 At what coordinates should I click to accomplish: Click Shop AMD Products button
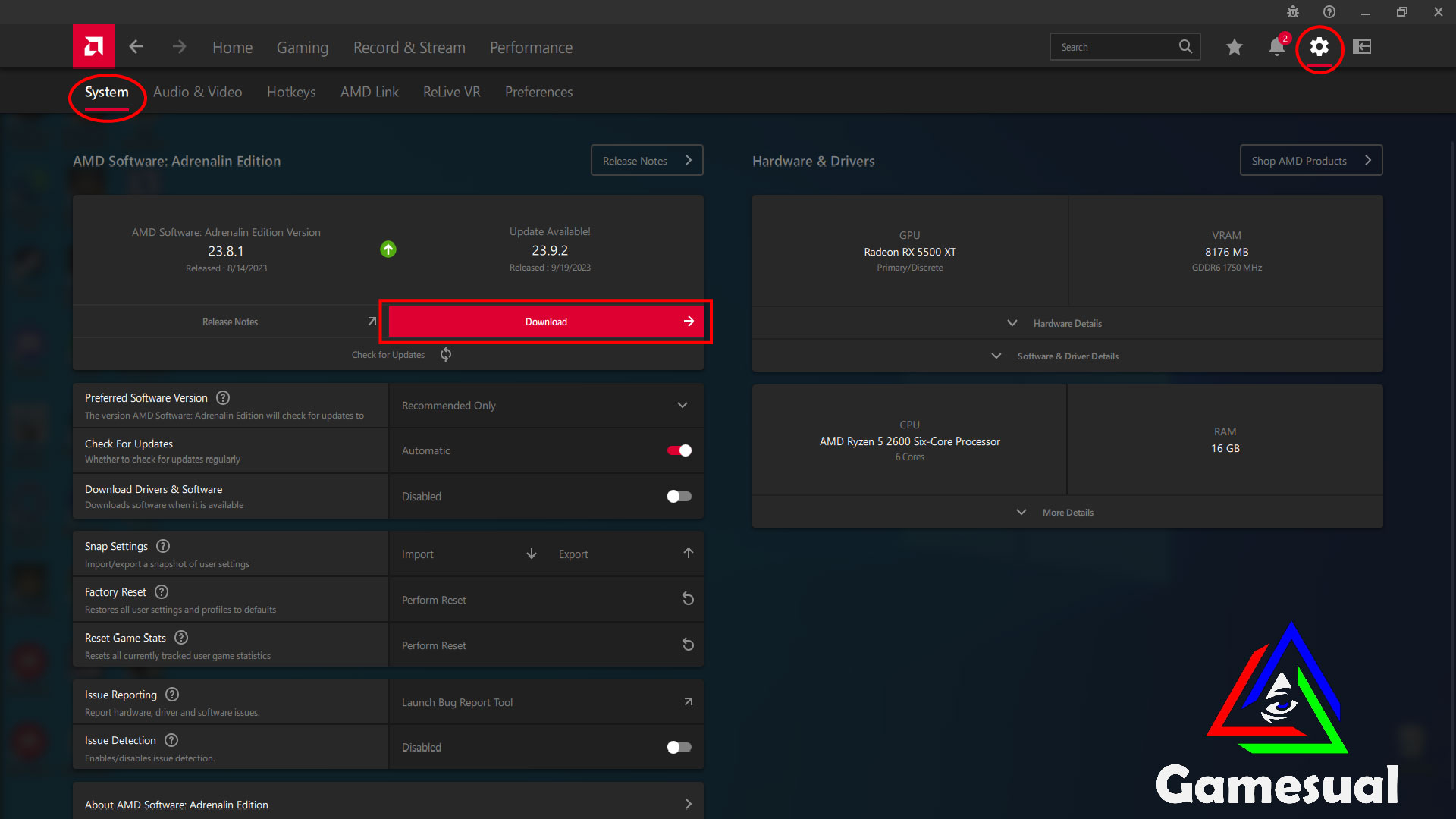[1311, 161]
